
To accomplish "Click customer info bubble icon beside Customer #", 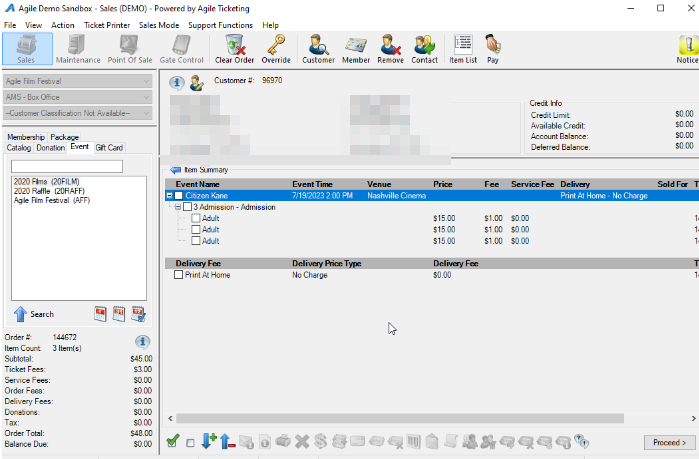I will click(177, 82).
